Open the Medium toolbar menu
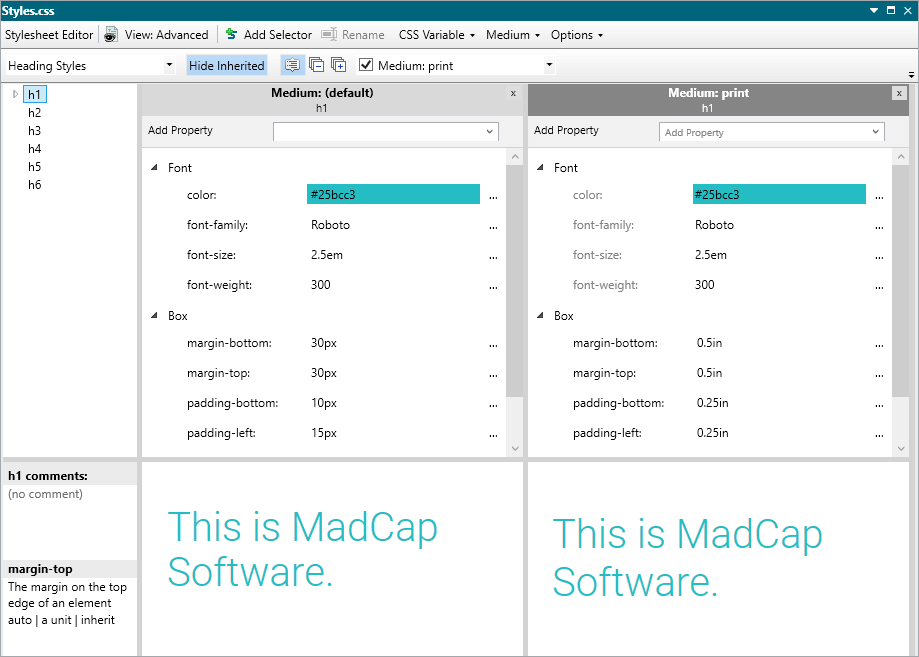Viewport: 919px width, 657px height. [513, 35]
